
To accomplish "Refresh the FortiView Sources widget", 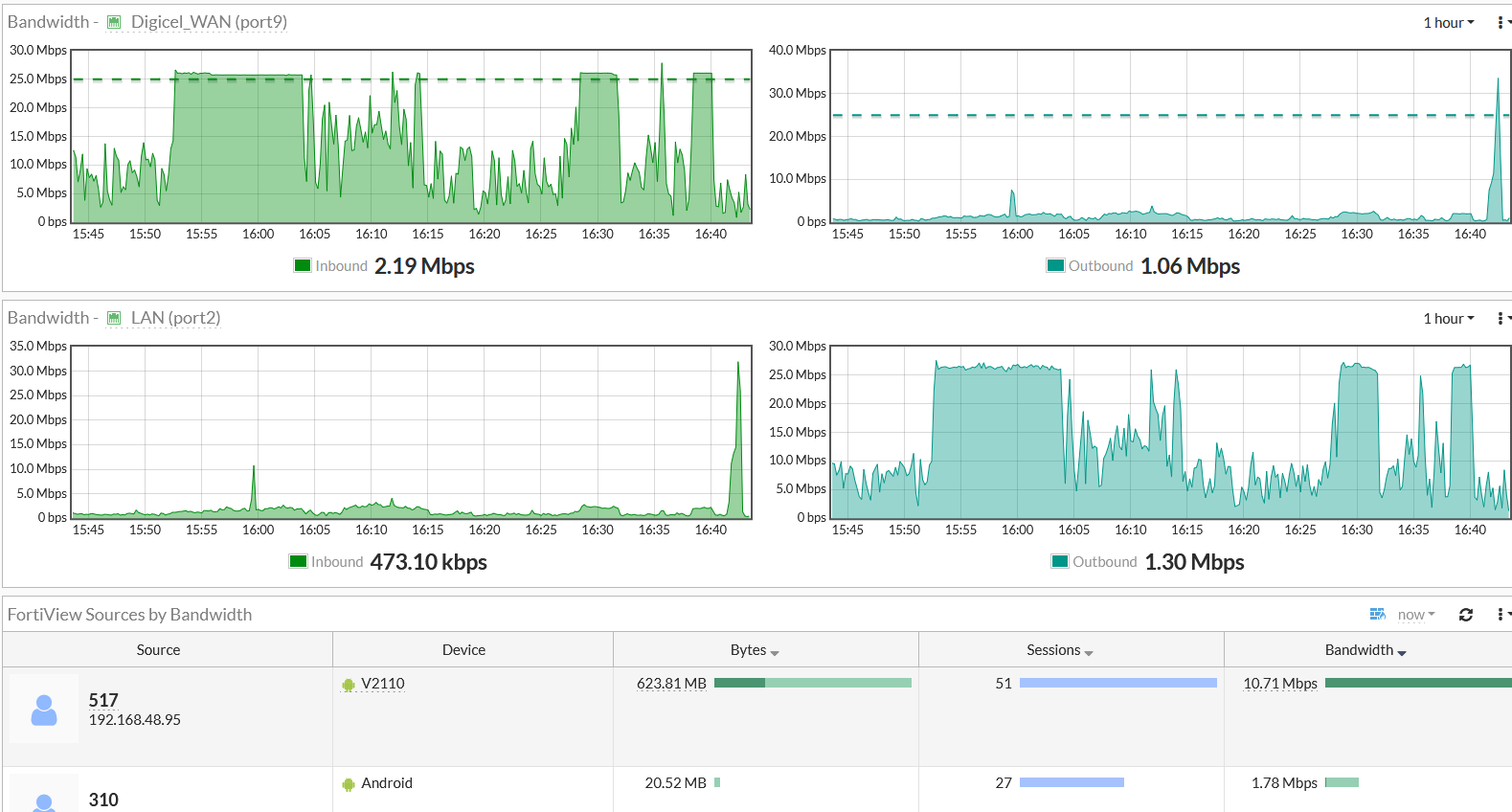I will pos(1465,615).
